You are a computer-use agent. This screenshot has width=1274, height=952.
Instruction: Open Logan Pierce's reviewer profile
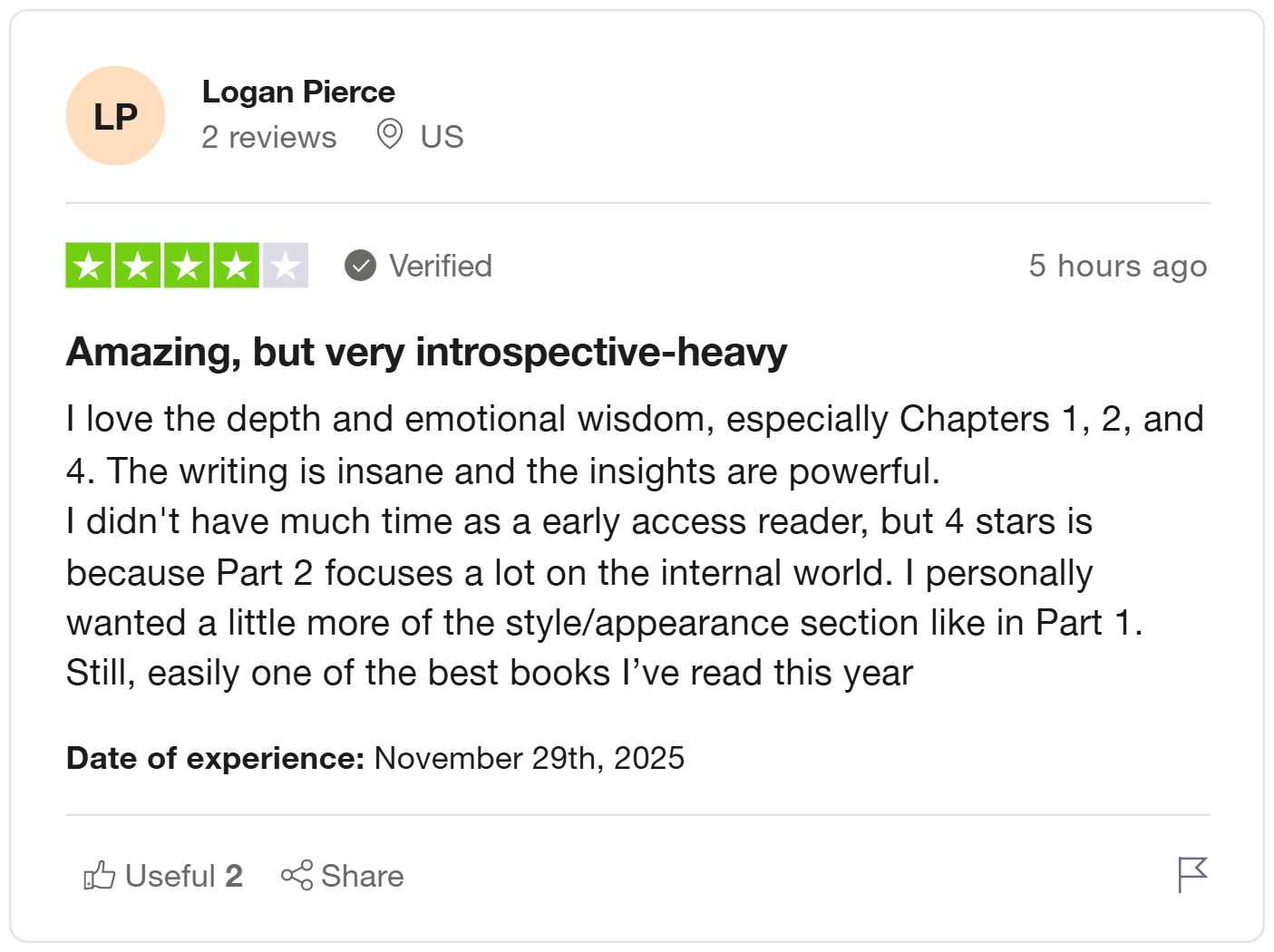[x=298, y=92]
